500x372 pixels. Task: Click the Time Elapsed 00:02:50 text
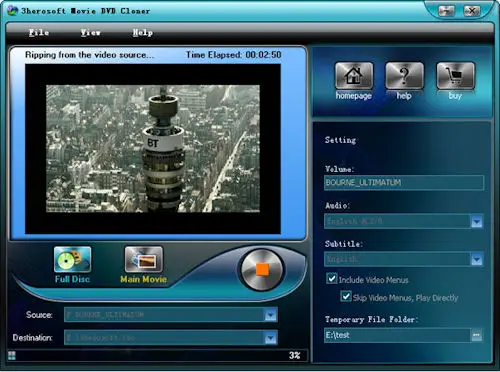point(234,55)
